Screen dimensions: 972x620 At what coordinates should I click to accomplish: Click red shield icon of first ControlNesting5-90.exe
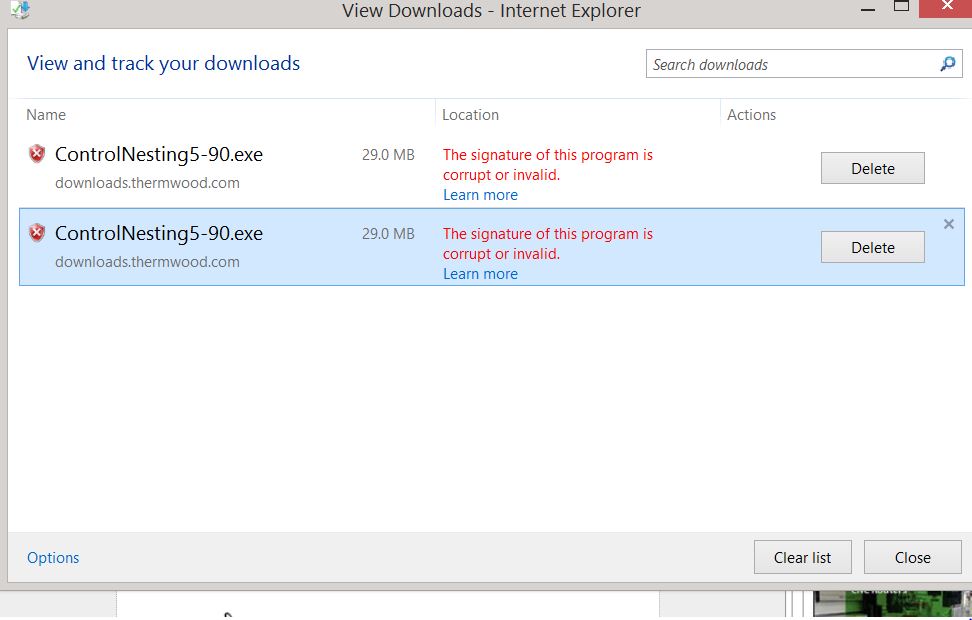(37, 154)
